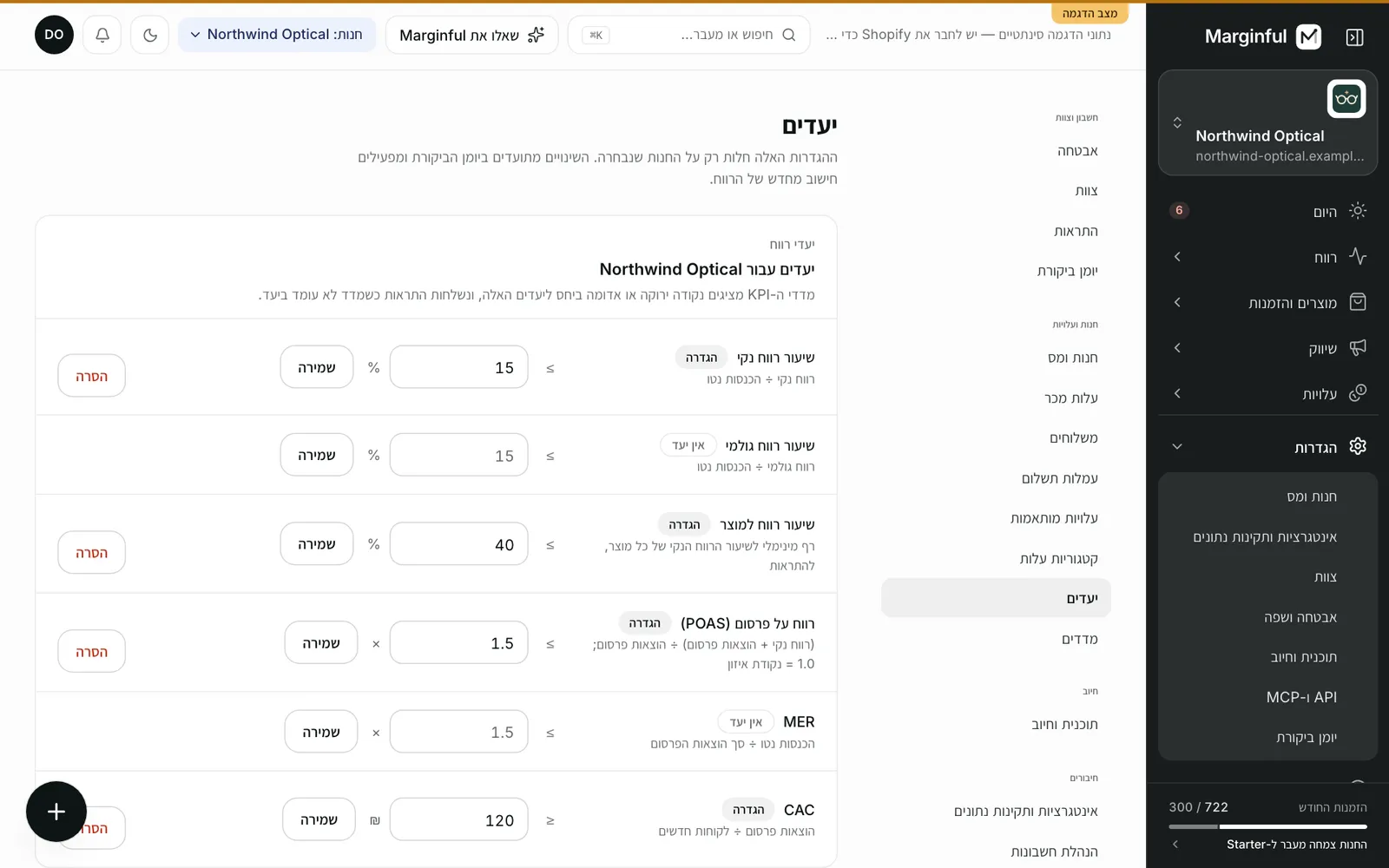
Task: Expand the שיווק section chevron
Action: pyautogui.click(x=1177, y=347)
